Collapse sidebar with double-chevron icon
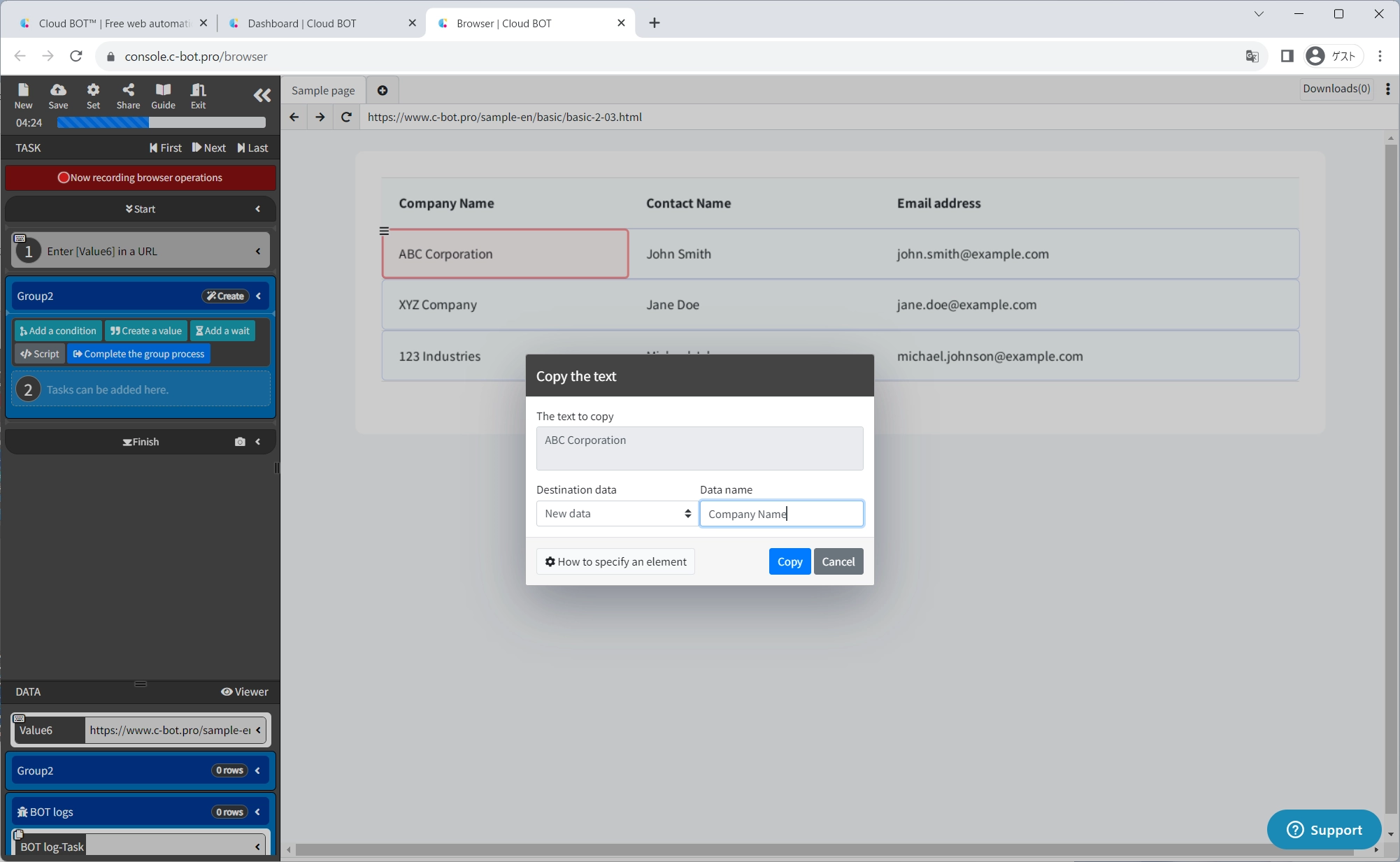Screen dimensions: 1400x862 pos(262,96)
